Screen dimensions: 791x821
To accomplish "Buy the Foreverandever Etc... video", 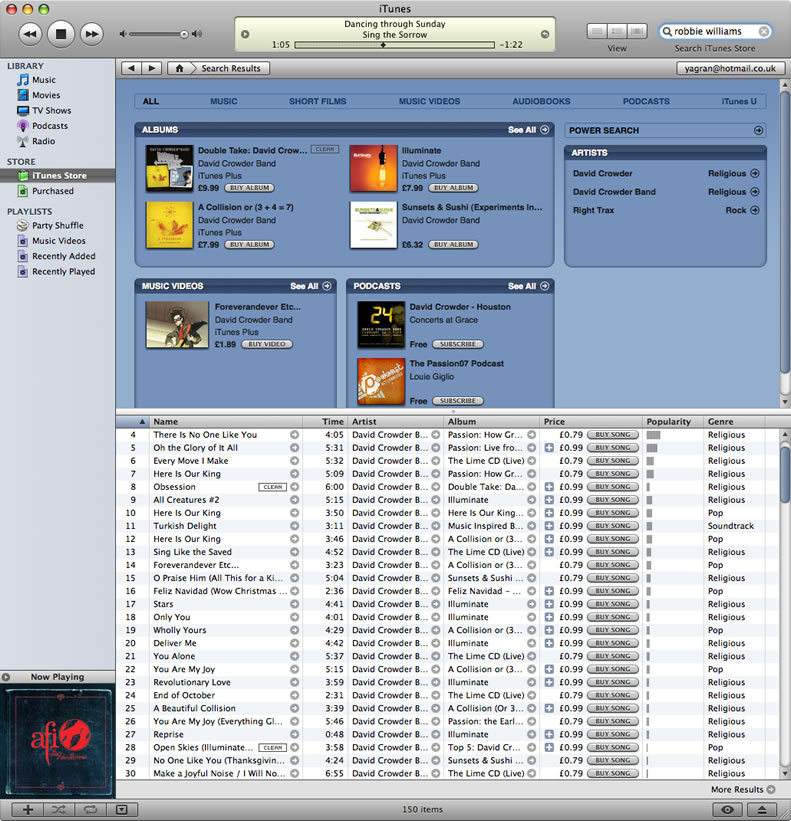I will click(x=267, y=345).
